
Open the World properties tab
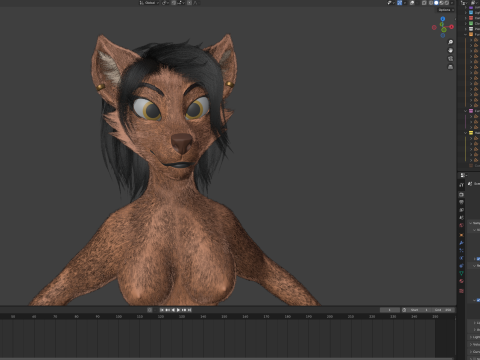[461, 225]
